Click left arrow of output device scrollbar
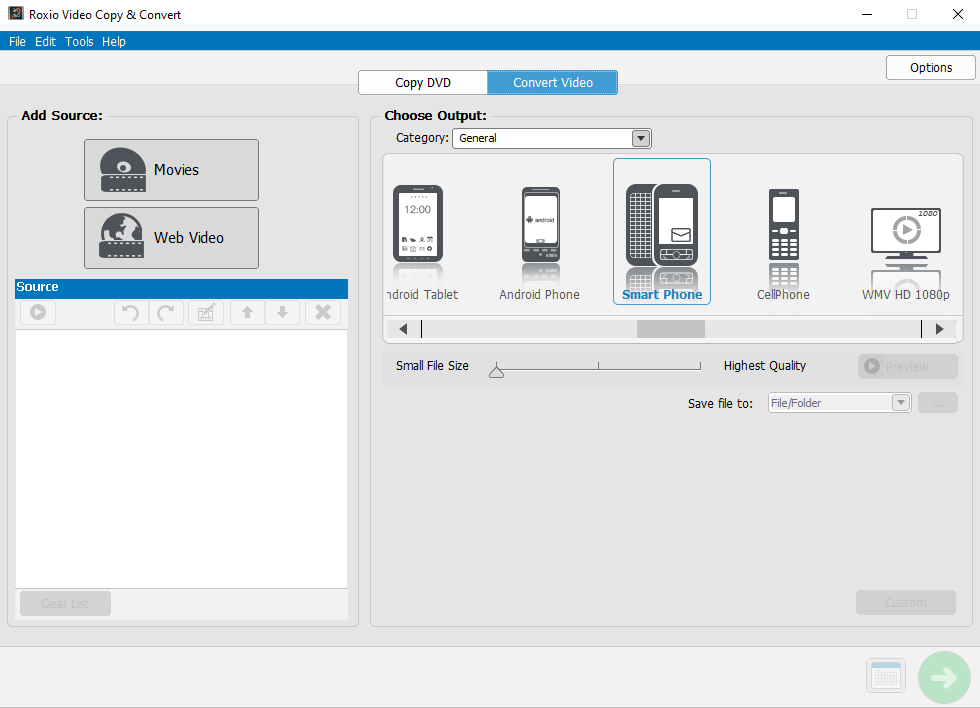Image resolution: width=980 pixels, height=708 pixels. tap(403, 329)
